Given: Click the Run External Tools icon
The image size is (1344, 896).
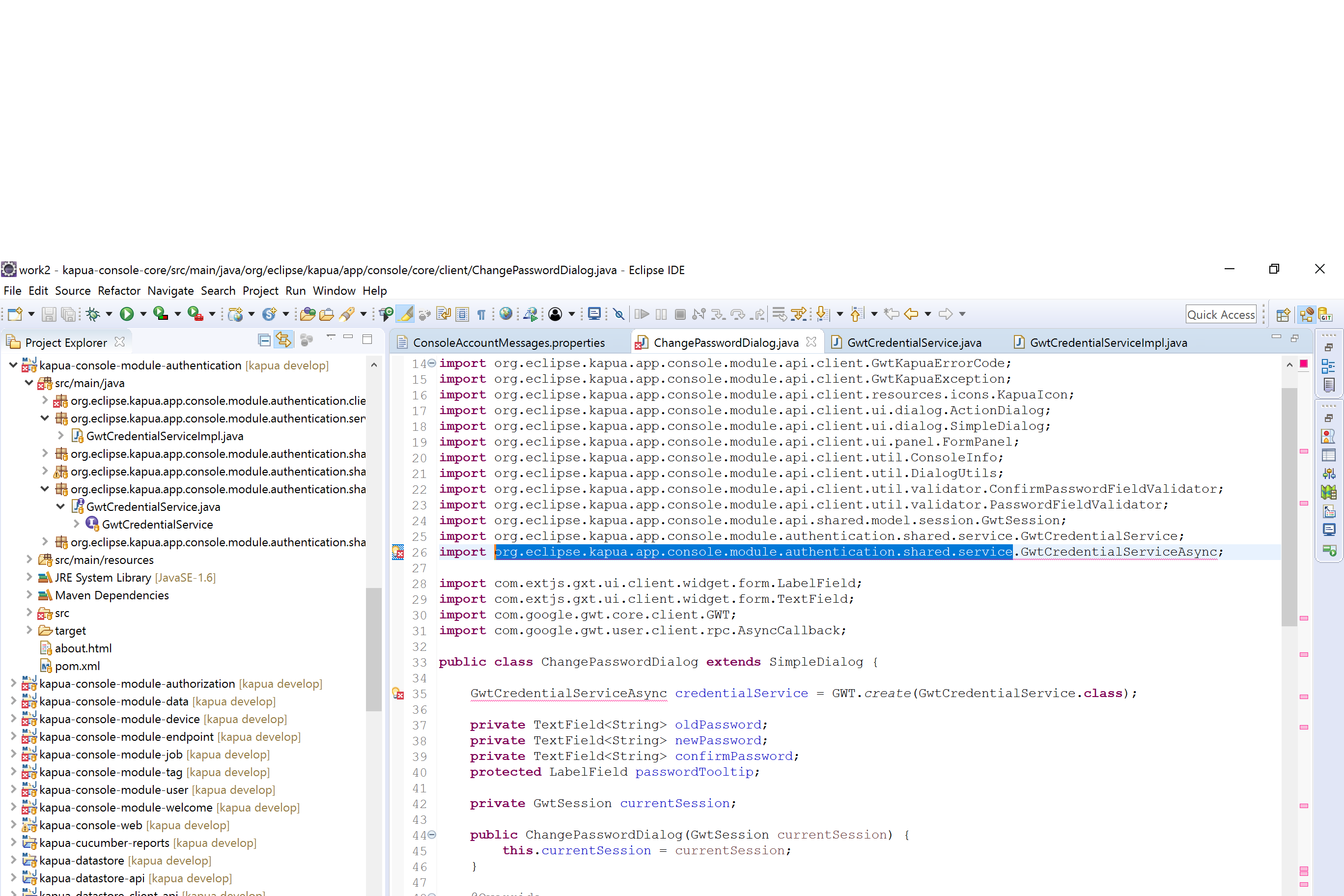Looking at the screenshot, I should point(195,314).
